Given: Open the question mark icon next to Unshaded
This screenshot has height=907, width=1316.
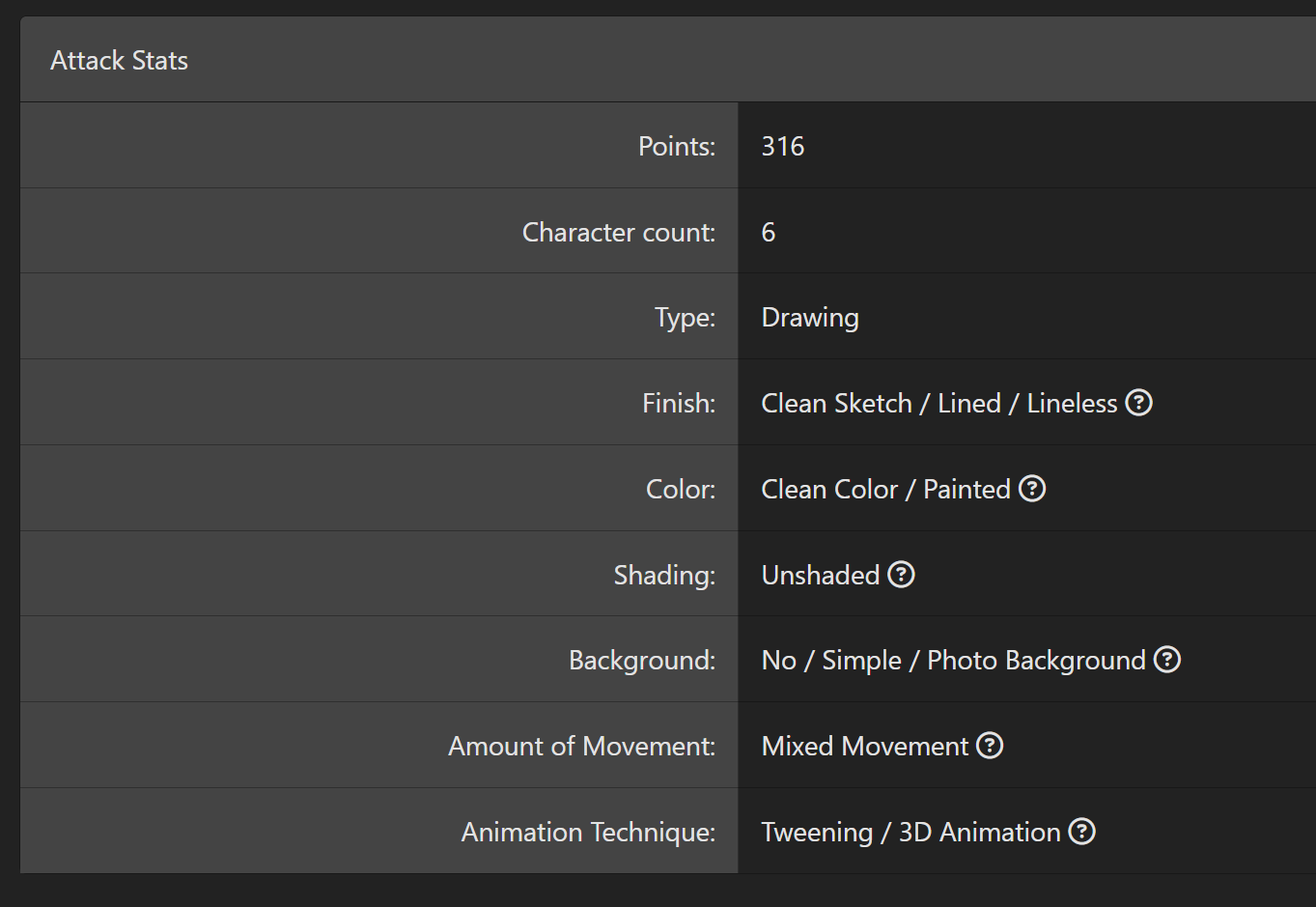Looking at the screenshot, I should (x=901, y=575).
